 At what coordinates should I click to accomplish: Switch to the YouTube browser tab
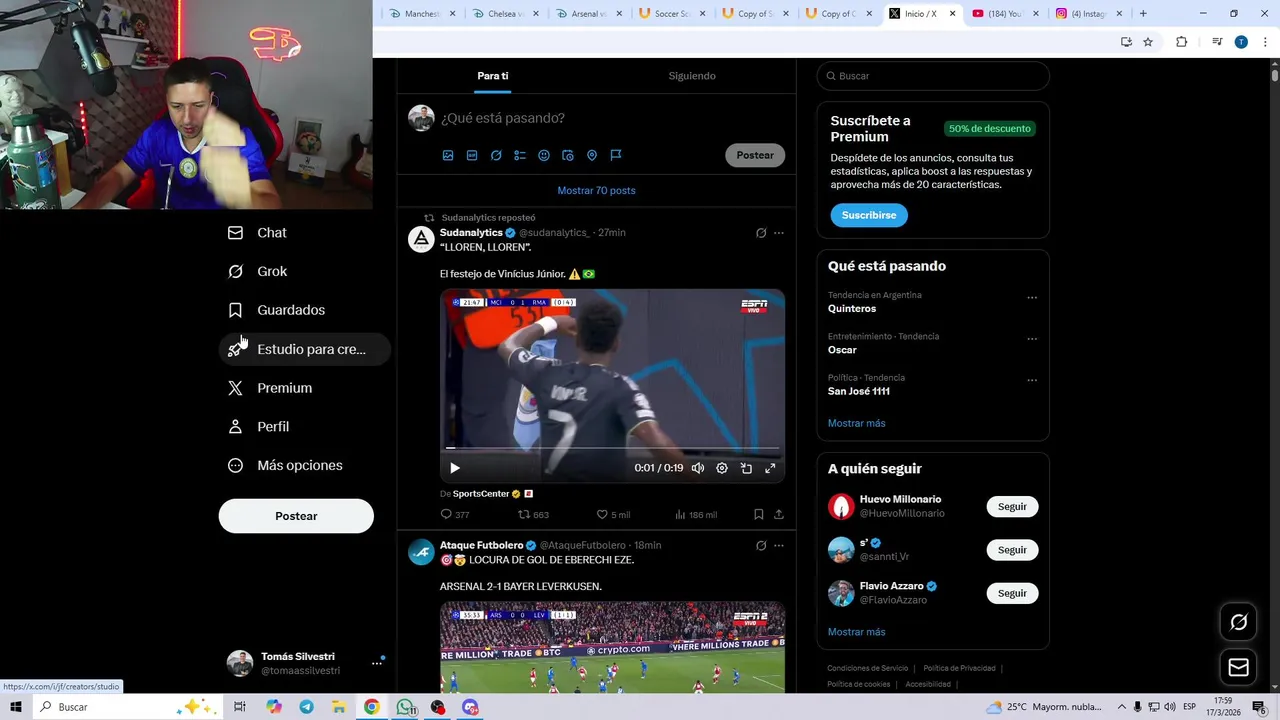click(1003, 14)
